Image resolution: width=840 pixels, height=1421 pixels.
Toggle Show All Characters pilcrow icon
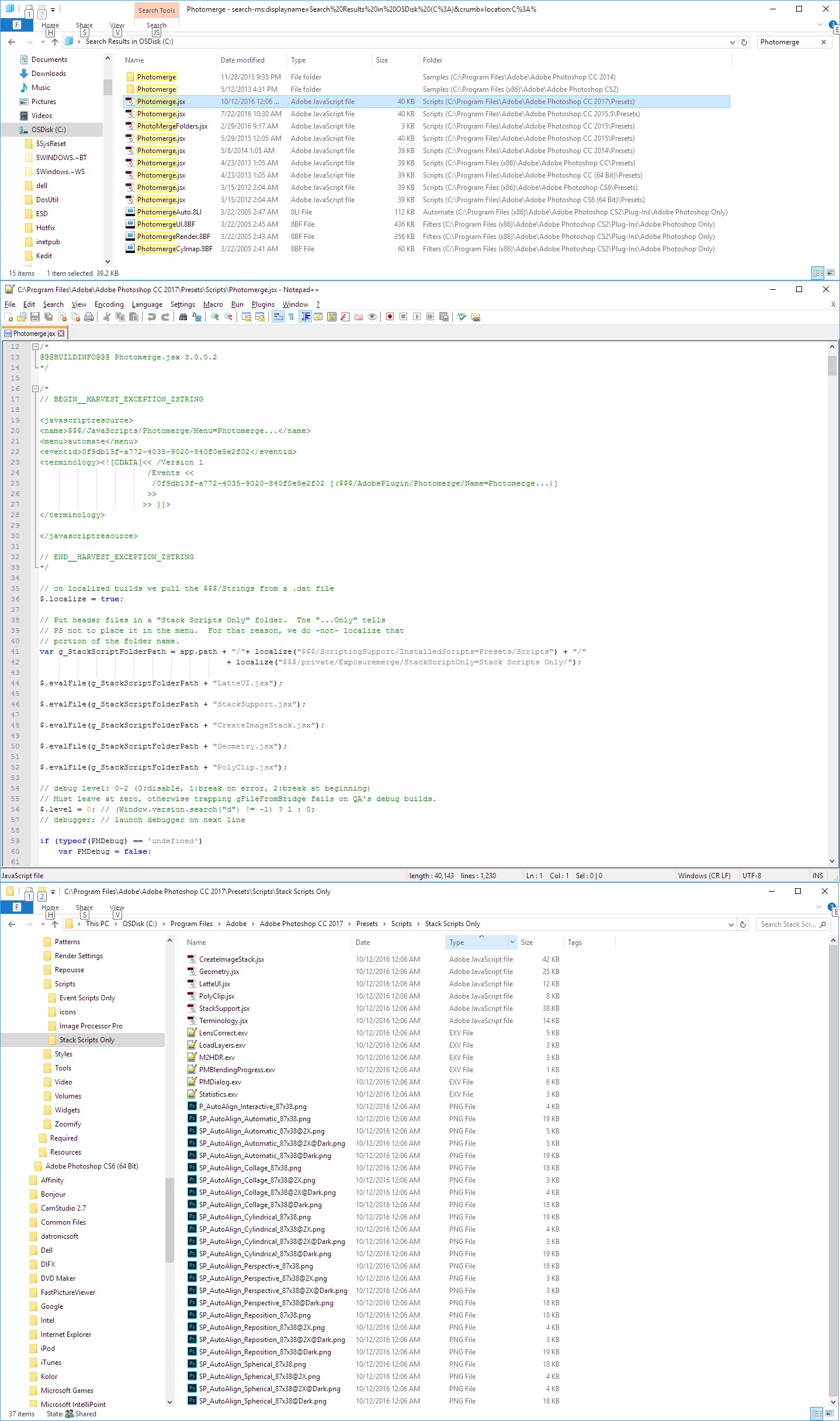click(x=291, y=317)
